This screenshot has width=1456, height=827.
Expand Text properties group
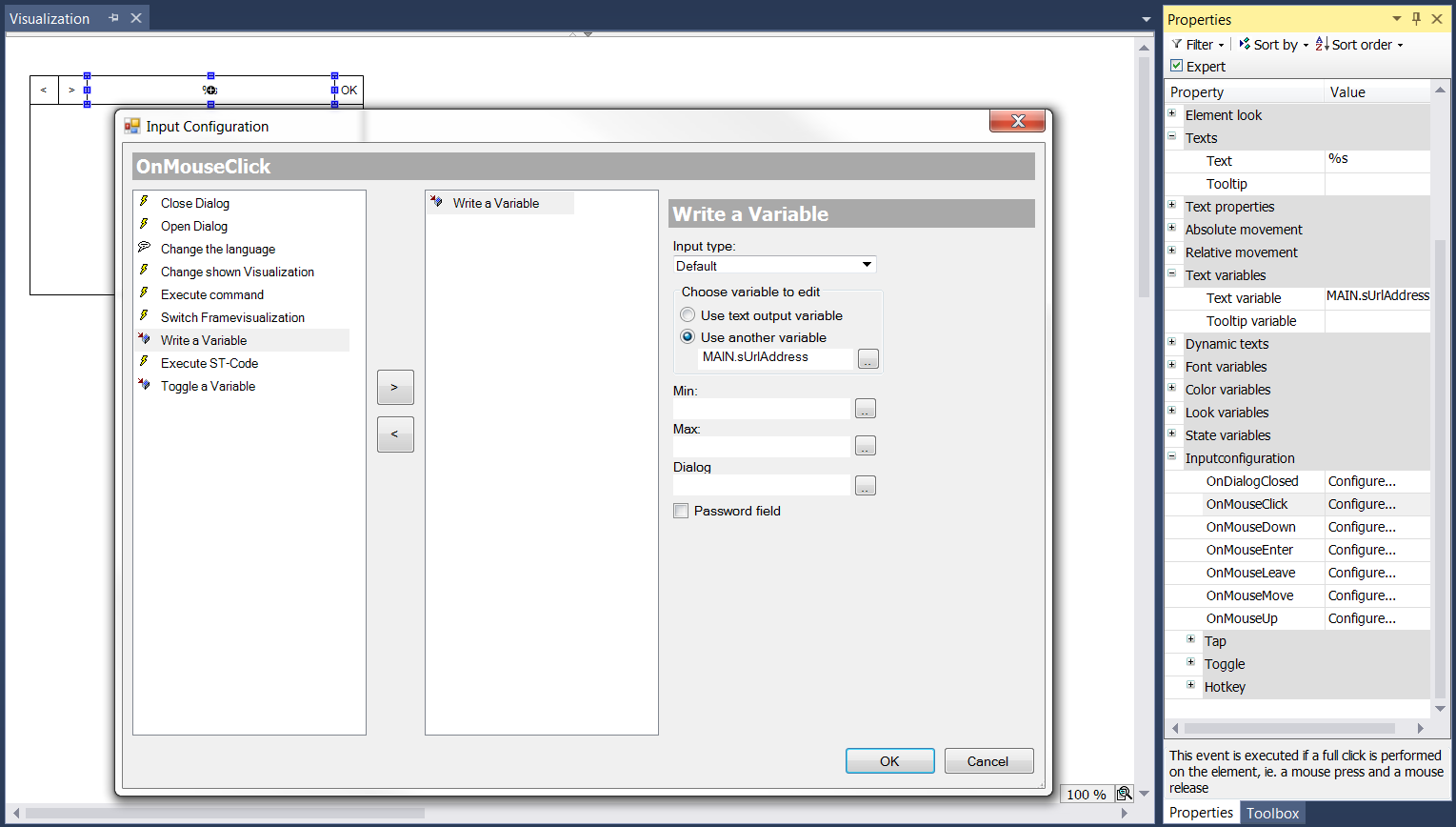pyautogui.click(x=1172, y=206)
